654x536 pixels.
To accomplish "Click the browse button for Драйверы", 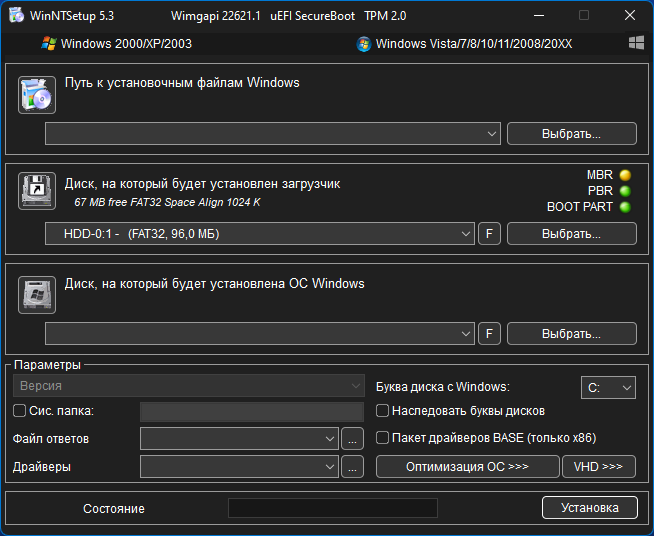I will tap(352, 466).
